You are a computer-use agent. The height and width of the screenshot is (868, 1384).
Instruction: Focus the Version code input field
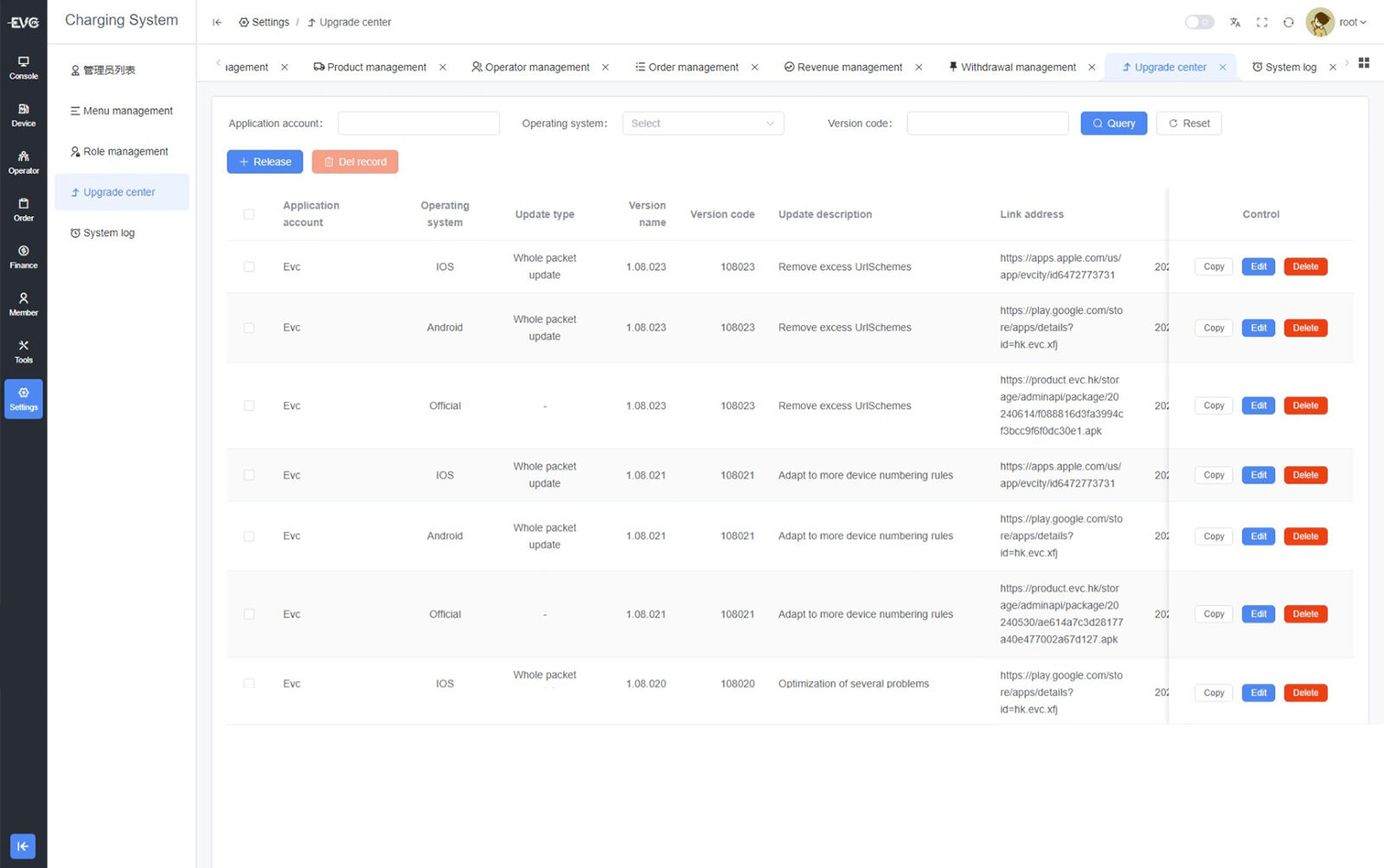987,124
